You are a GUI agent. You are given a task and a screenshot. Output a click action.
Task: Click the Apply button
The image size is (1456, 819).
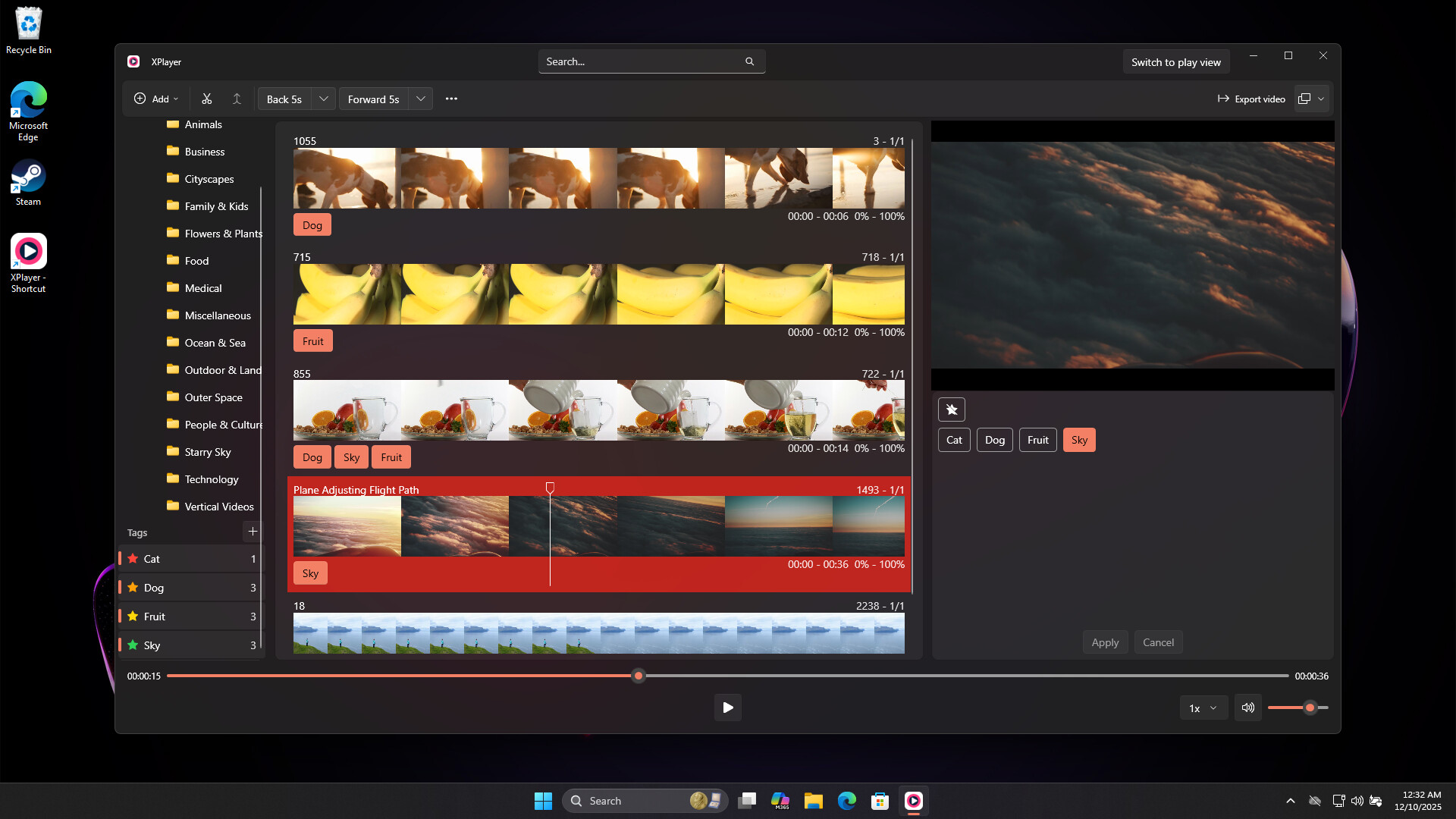click(x=1105, y=642)
